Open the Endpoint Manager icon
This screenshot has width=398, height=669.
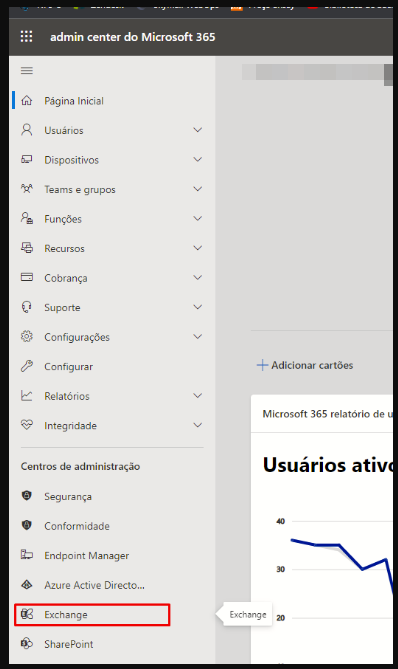click(27, 555)
